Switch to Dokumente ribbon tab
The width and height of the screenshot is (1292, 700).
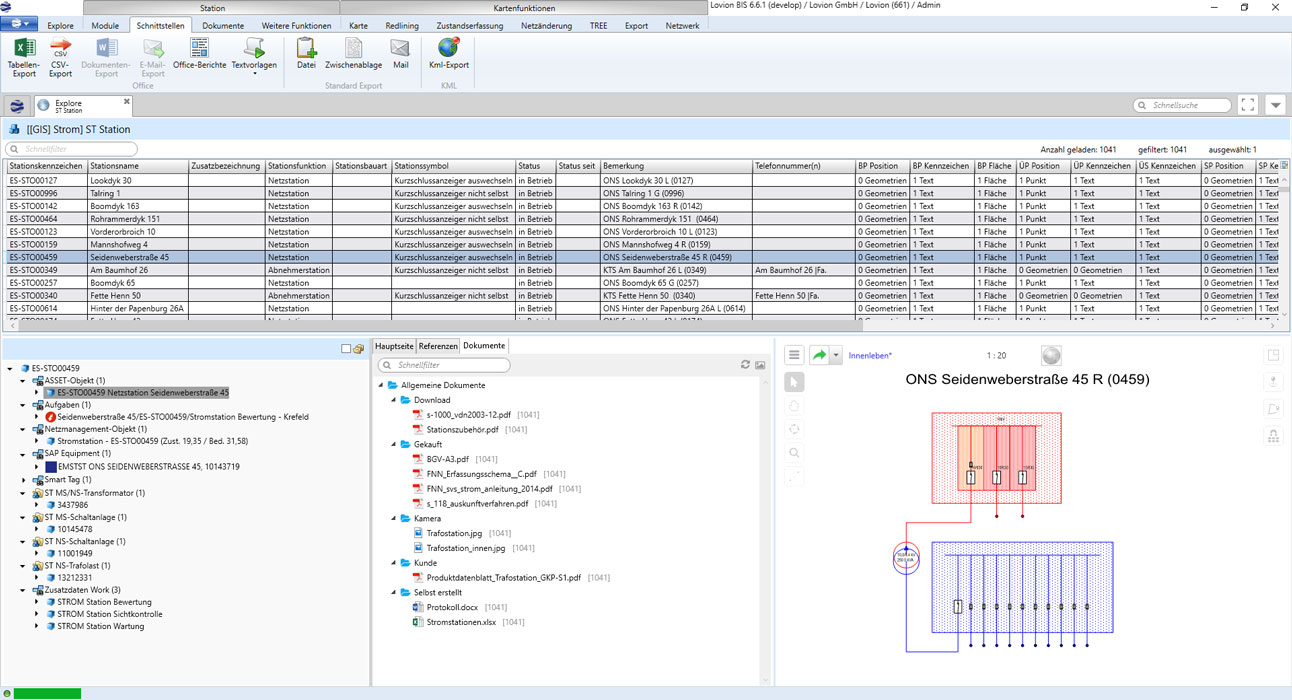click(x=223, y=26)
